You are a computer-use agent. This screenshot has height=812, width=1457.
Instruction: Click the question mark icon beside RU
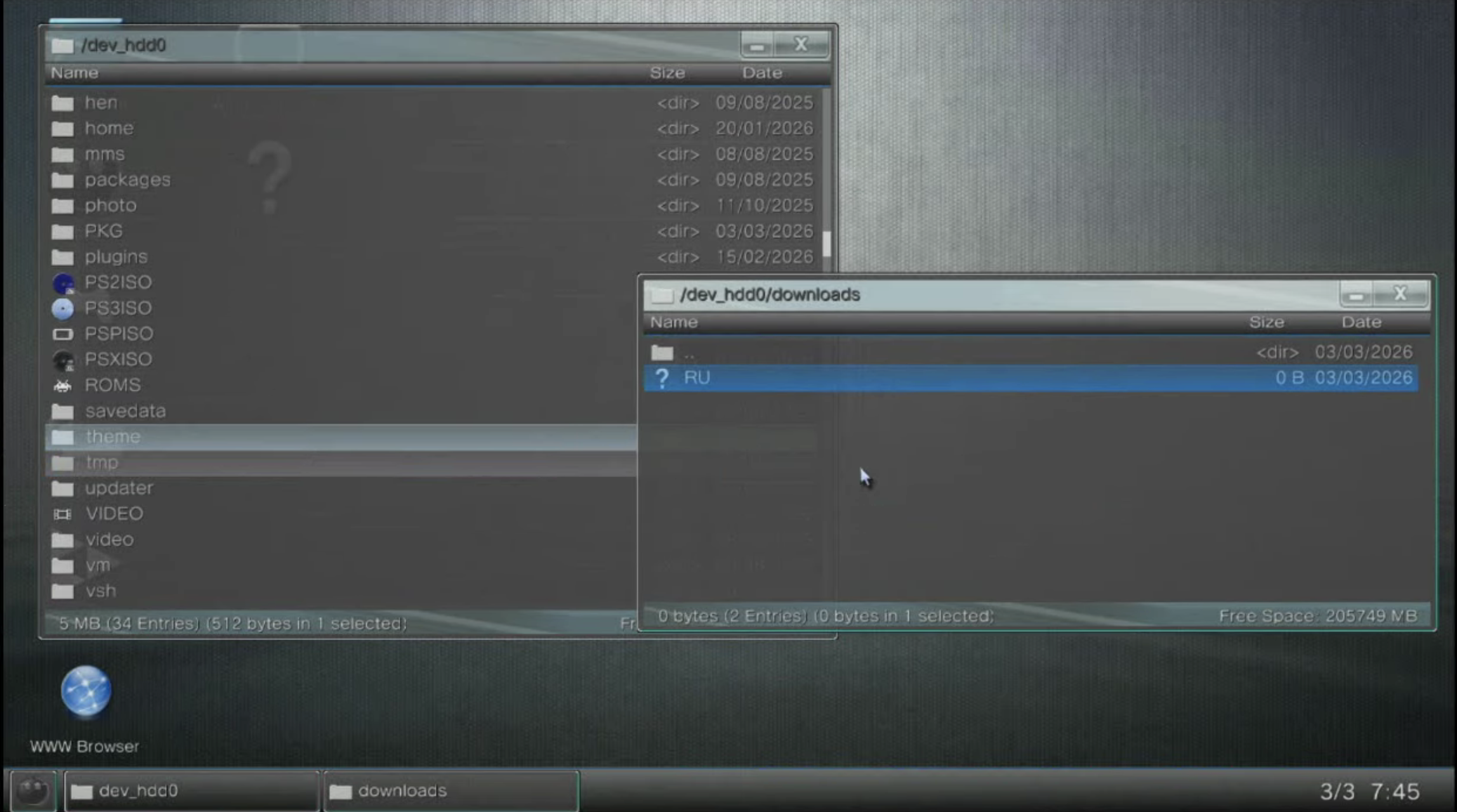pyautogui.click(x=662, y=379)
